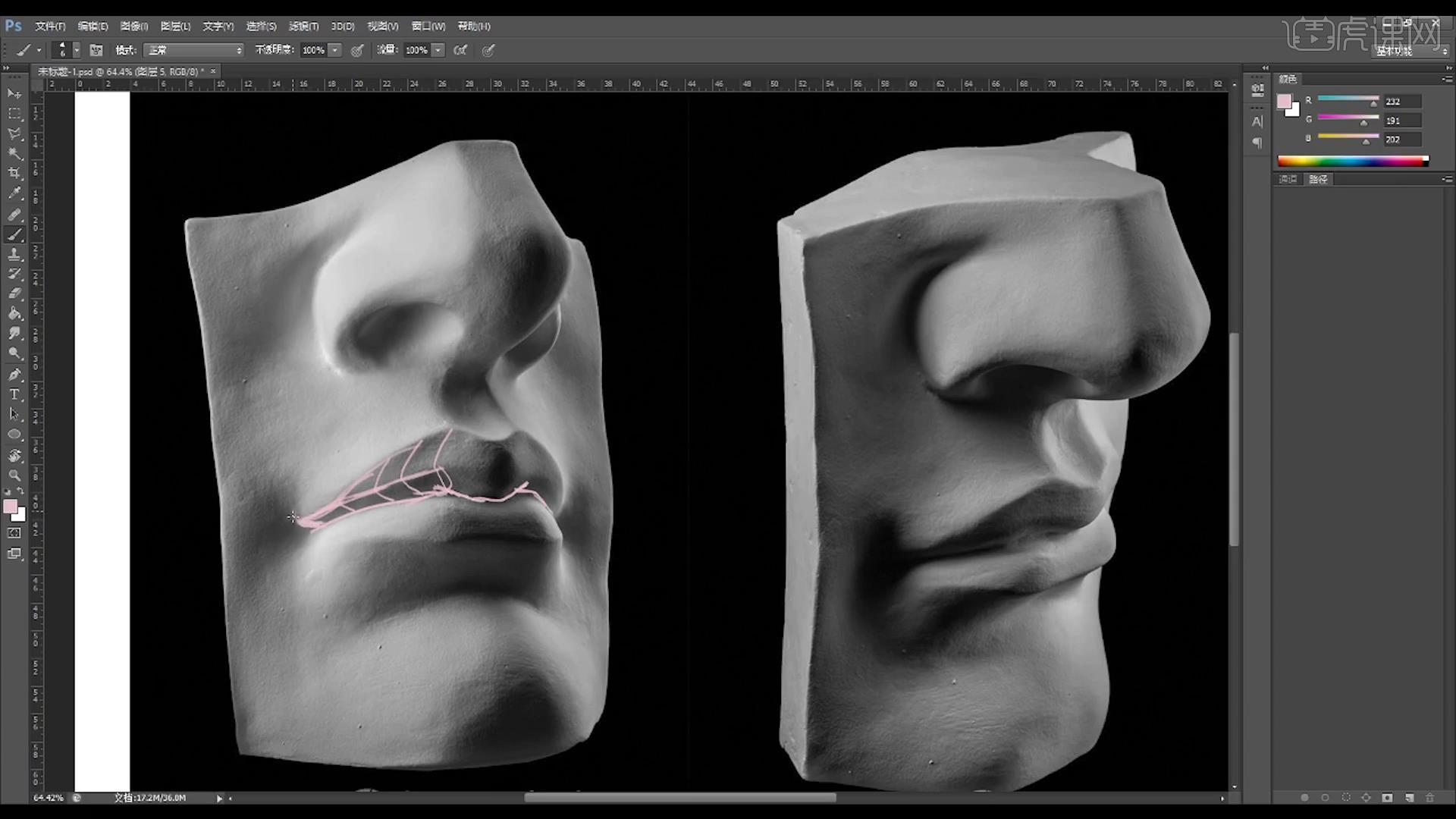
Task: Open the Paths panel flyout menu
Action: (x=1447, y=179)
